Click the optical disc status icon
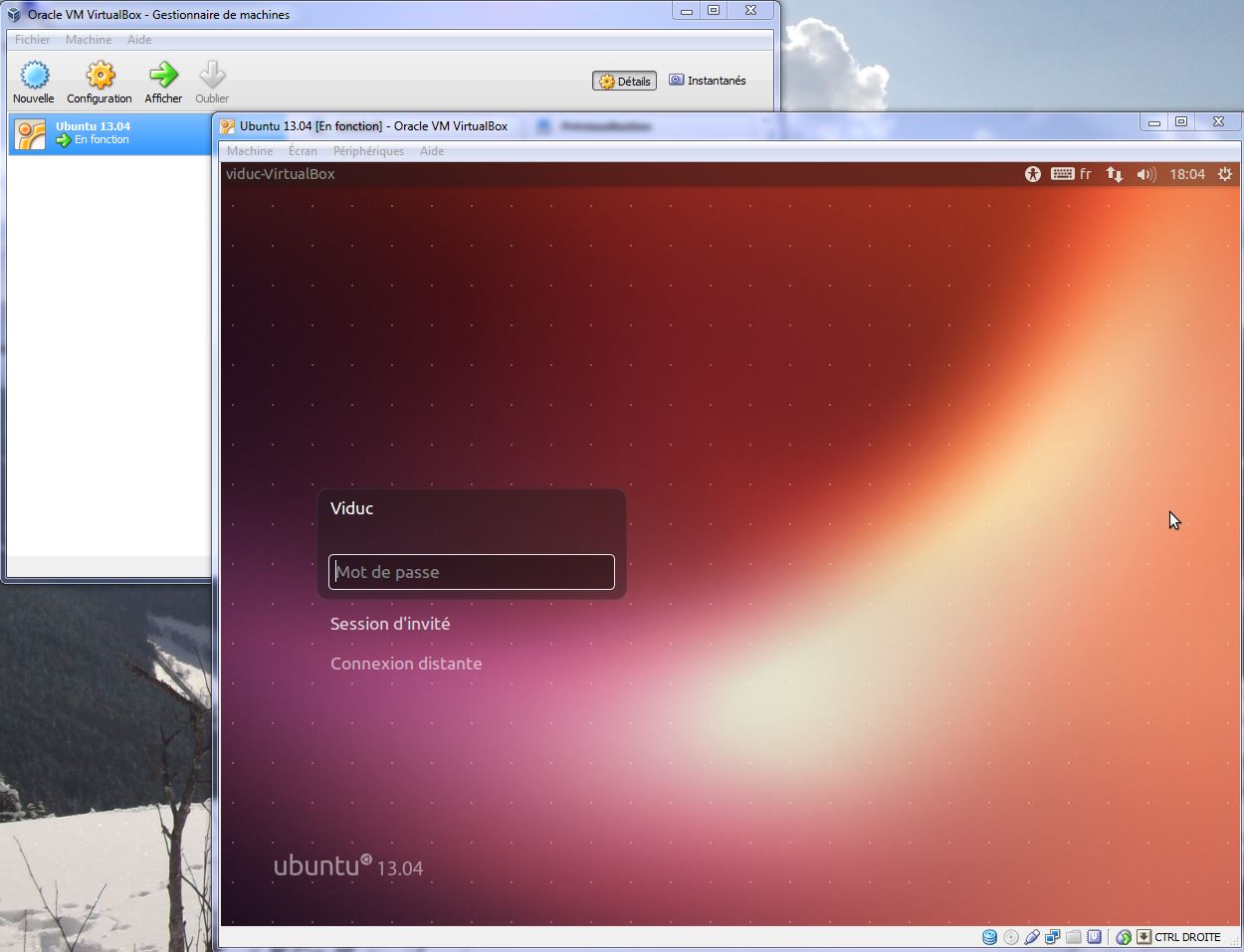This screenshot has width=1244, height=952. point(1011,937)
